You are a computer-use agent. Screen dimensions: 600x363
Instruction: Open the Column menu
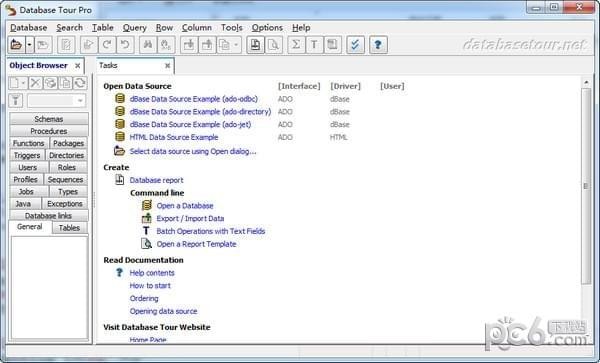click(x=197, y=28)
